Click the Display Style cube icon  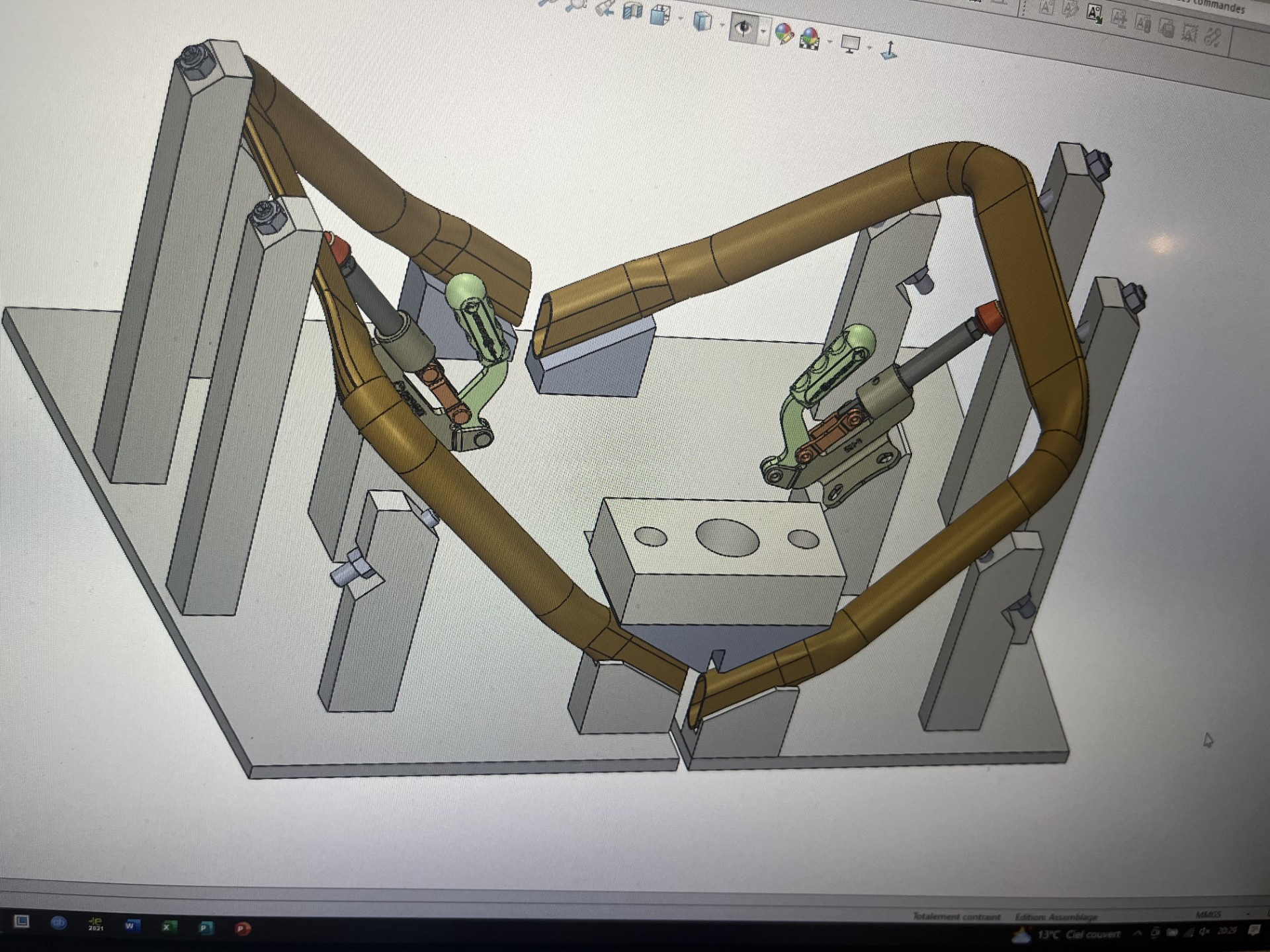[702, 22]
